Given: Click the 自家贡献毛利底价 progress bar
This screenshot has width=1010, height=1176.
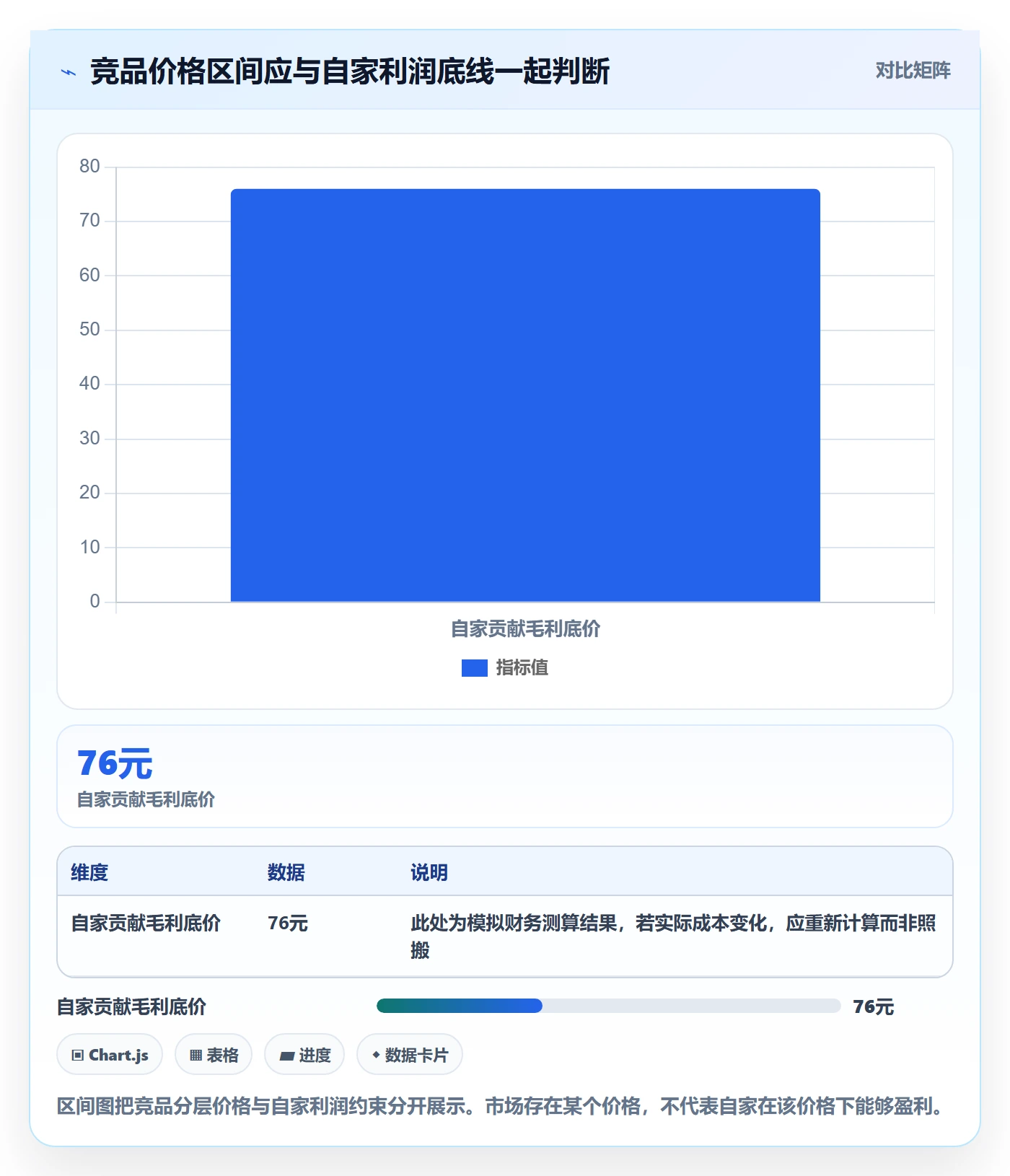Looking at the screenshot, I should (608, 1006).
